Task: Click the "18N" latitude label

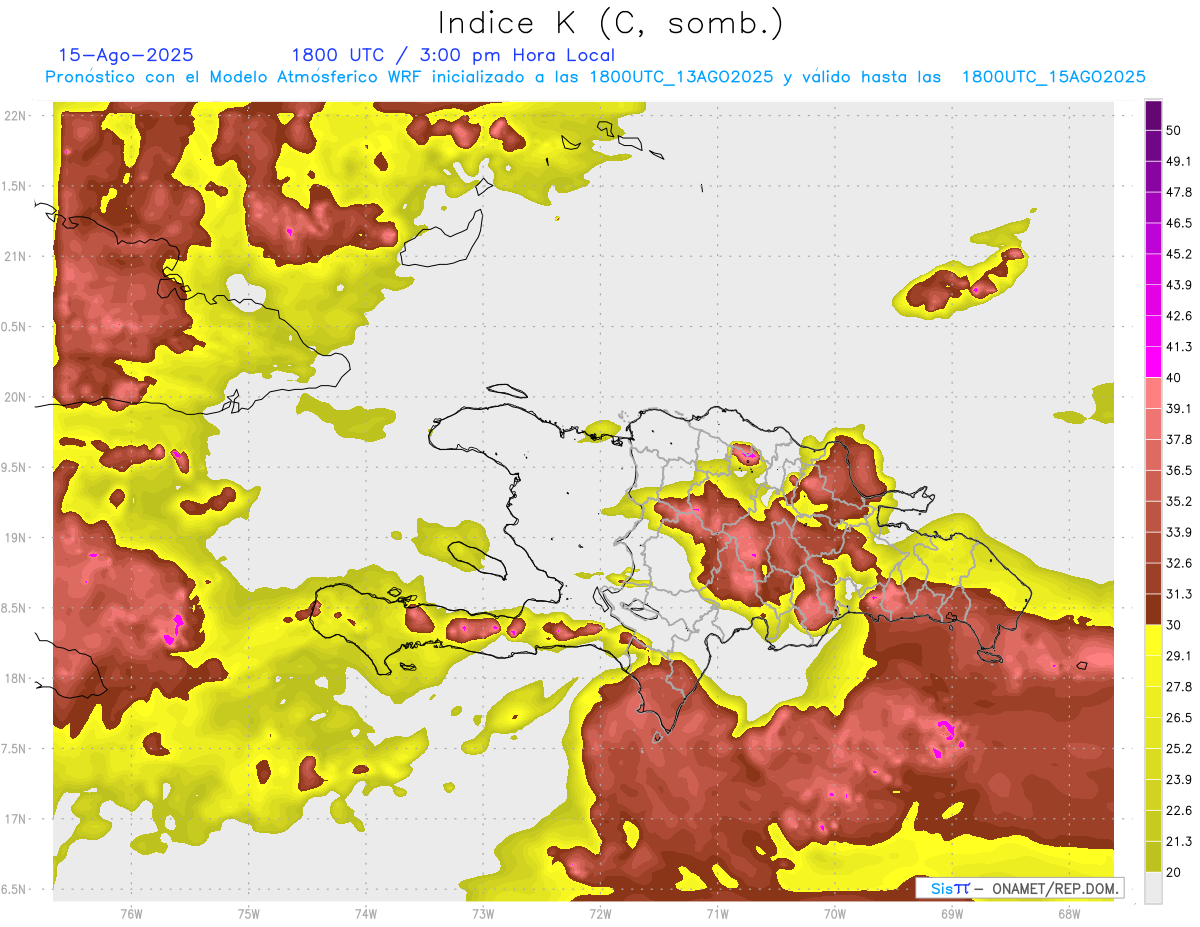Action: 16,678
